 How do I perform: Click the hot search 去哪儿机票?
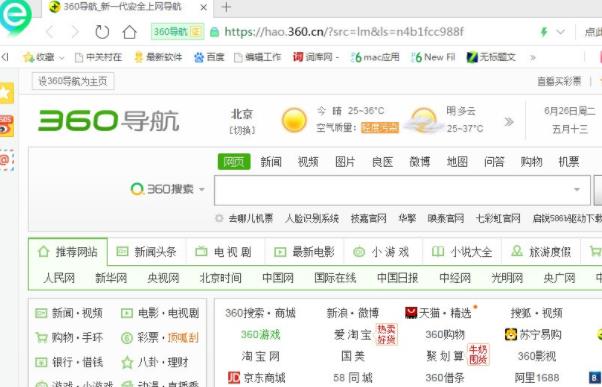point(251,218)
